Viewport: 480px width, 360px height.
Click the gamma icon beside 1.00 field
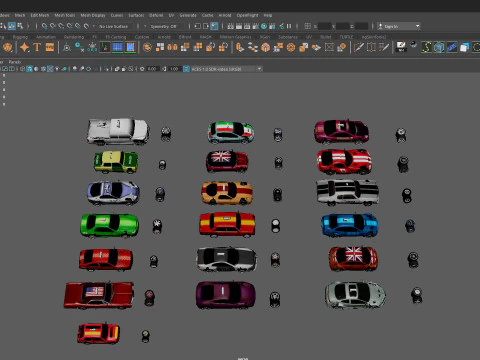[x=164, y=69]
